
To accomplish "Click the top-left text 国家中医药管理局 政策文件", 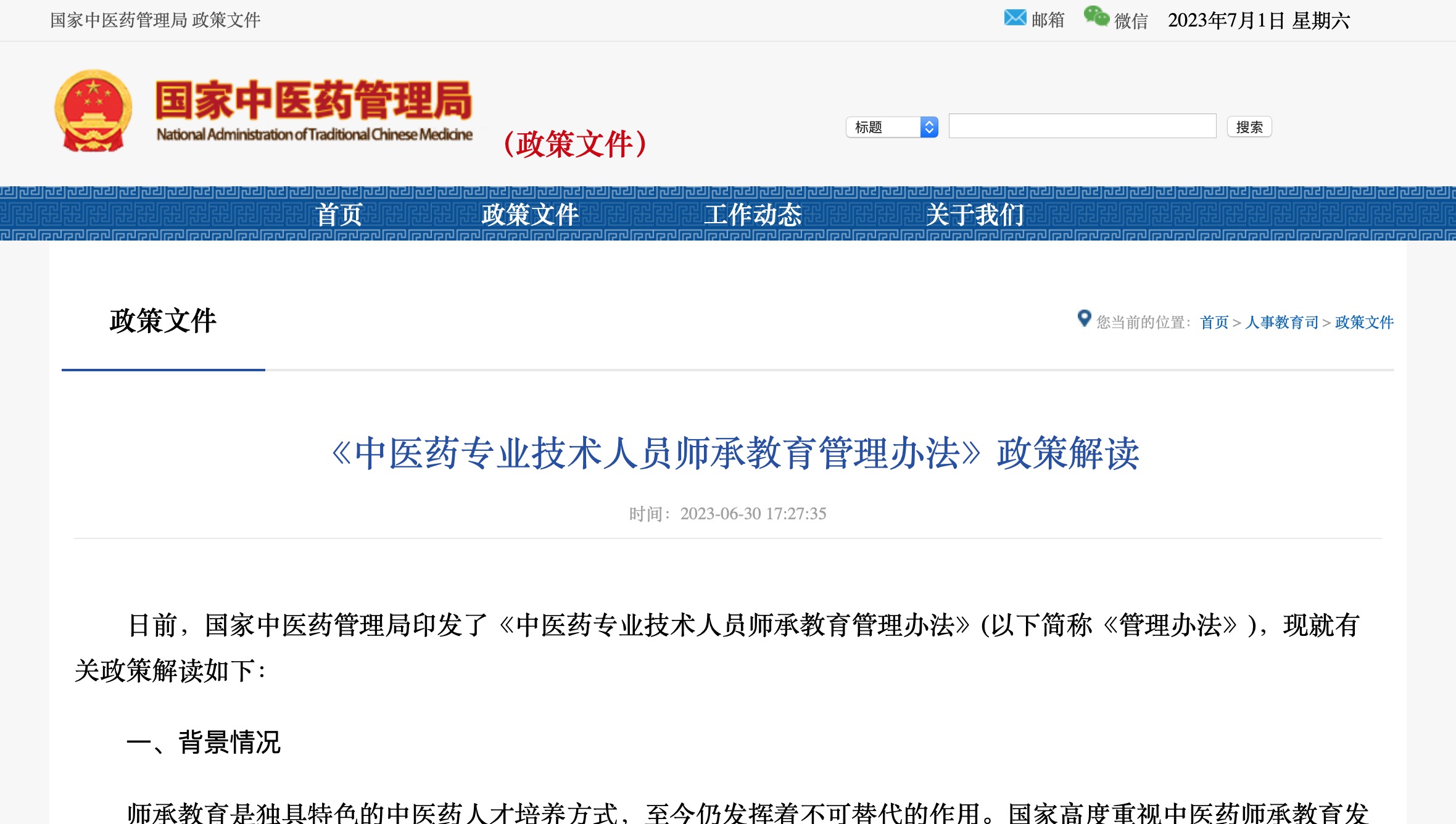I will click(x=155, y=20).
